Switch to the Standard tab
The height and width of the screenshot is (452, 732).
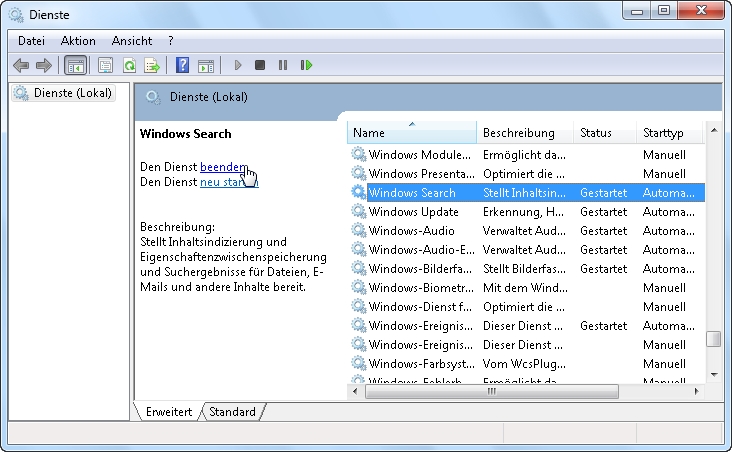point(232,412)
